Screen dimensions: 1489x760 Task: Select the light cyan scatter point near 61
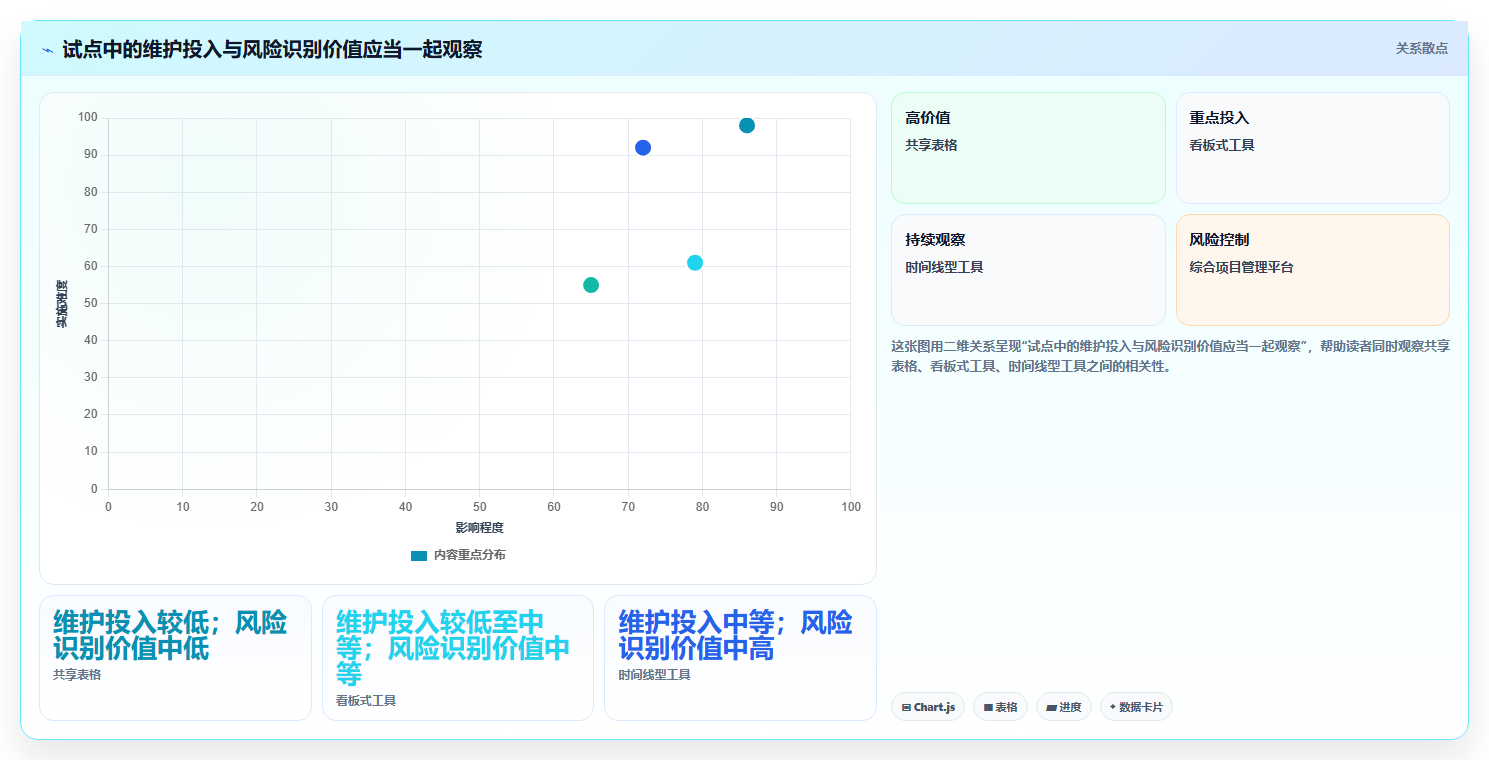pos(695,263)
